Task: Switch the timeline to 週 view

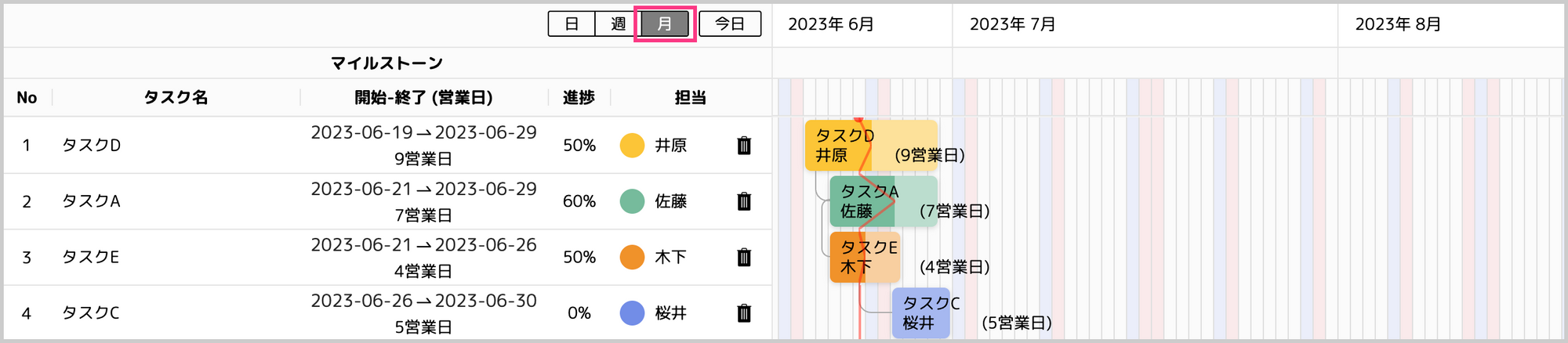Action: pos(618,24)
